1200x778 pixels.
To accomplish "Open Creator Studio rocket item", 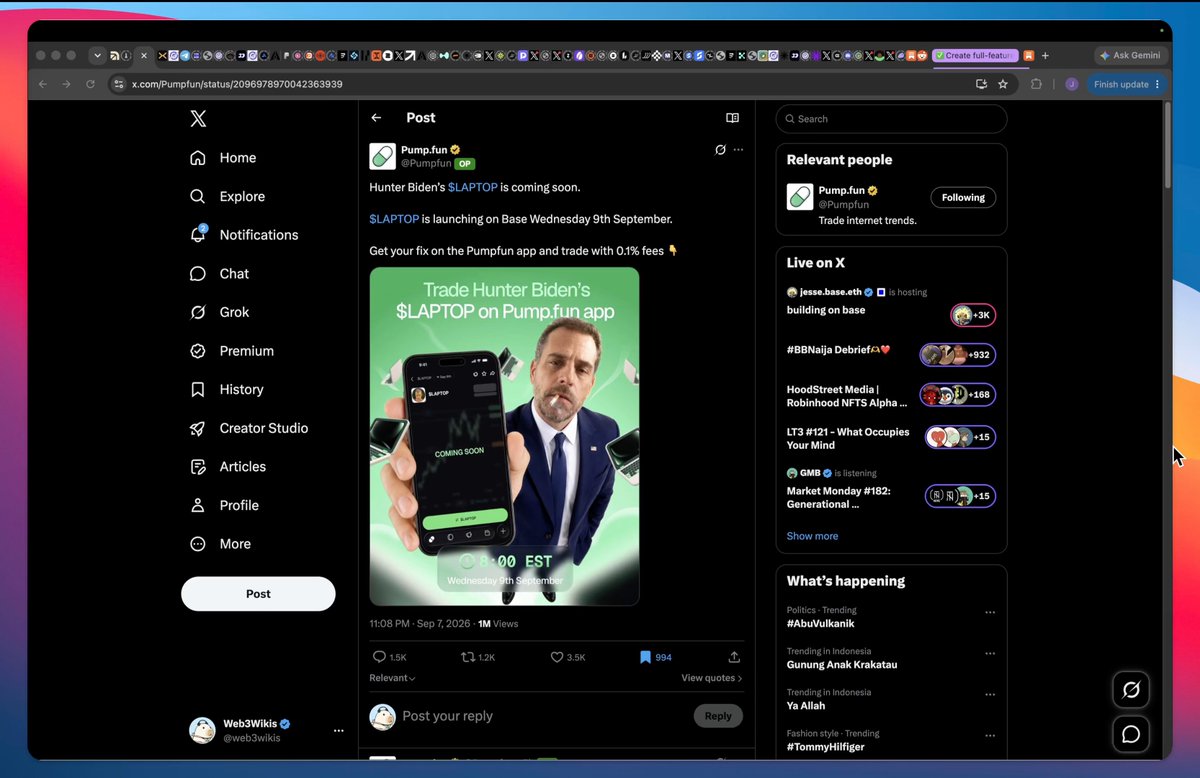I will [249, 428].
